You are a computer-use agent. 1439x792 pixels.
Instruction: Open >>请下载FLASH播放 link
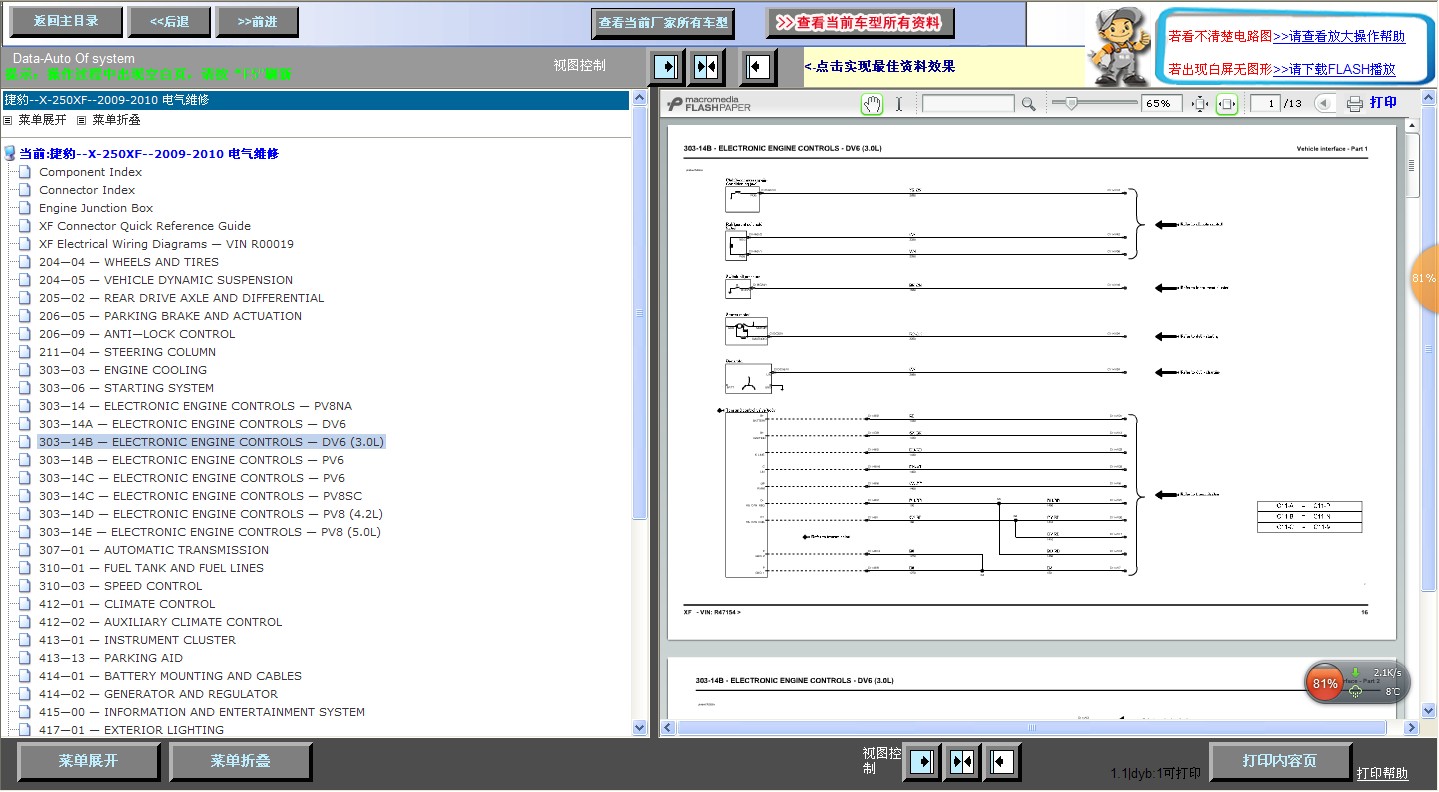[x=1334, y=69]
